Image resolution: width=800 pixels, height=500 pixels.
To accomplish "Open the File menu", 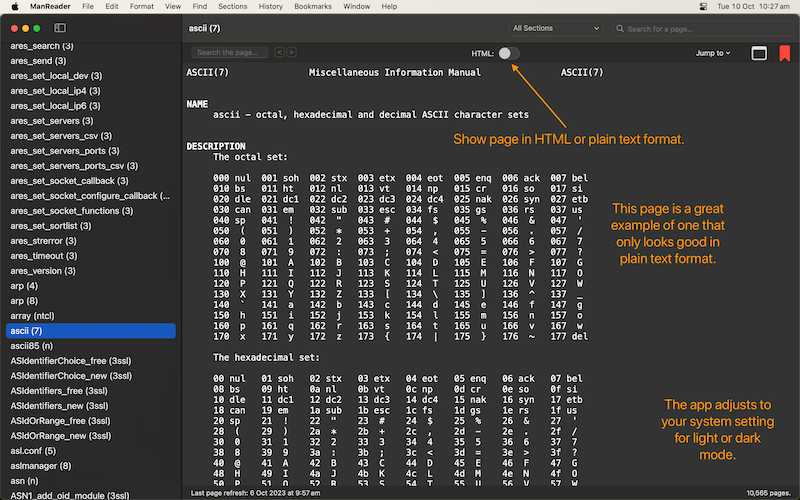I will coord(88,6).
